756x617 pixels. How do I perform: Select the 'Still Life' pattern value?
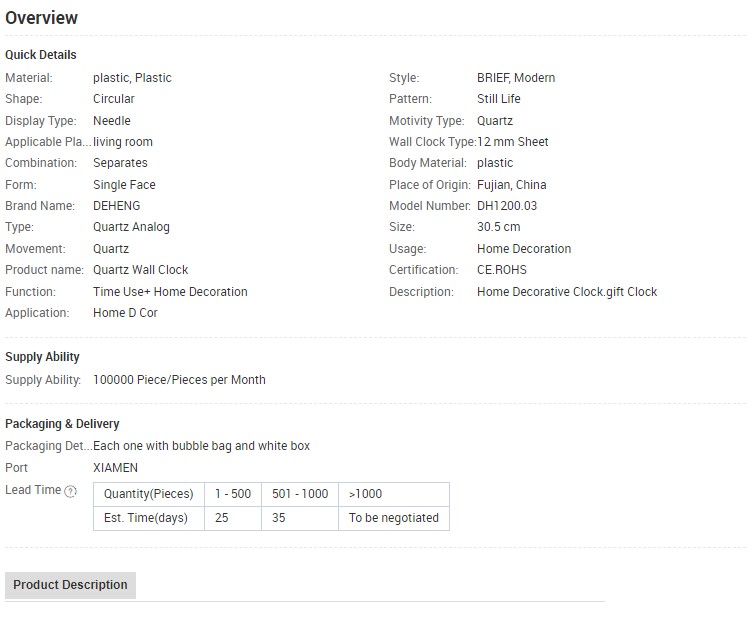coord(499,99)
